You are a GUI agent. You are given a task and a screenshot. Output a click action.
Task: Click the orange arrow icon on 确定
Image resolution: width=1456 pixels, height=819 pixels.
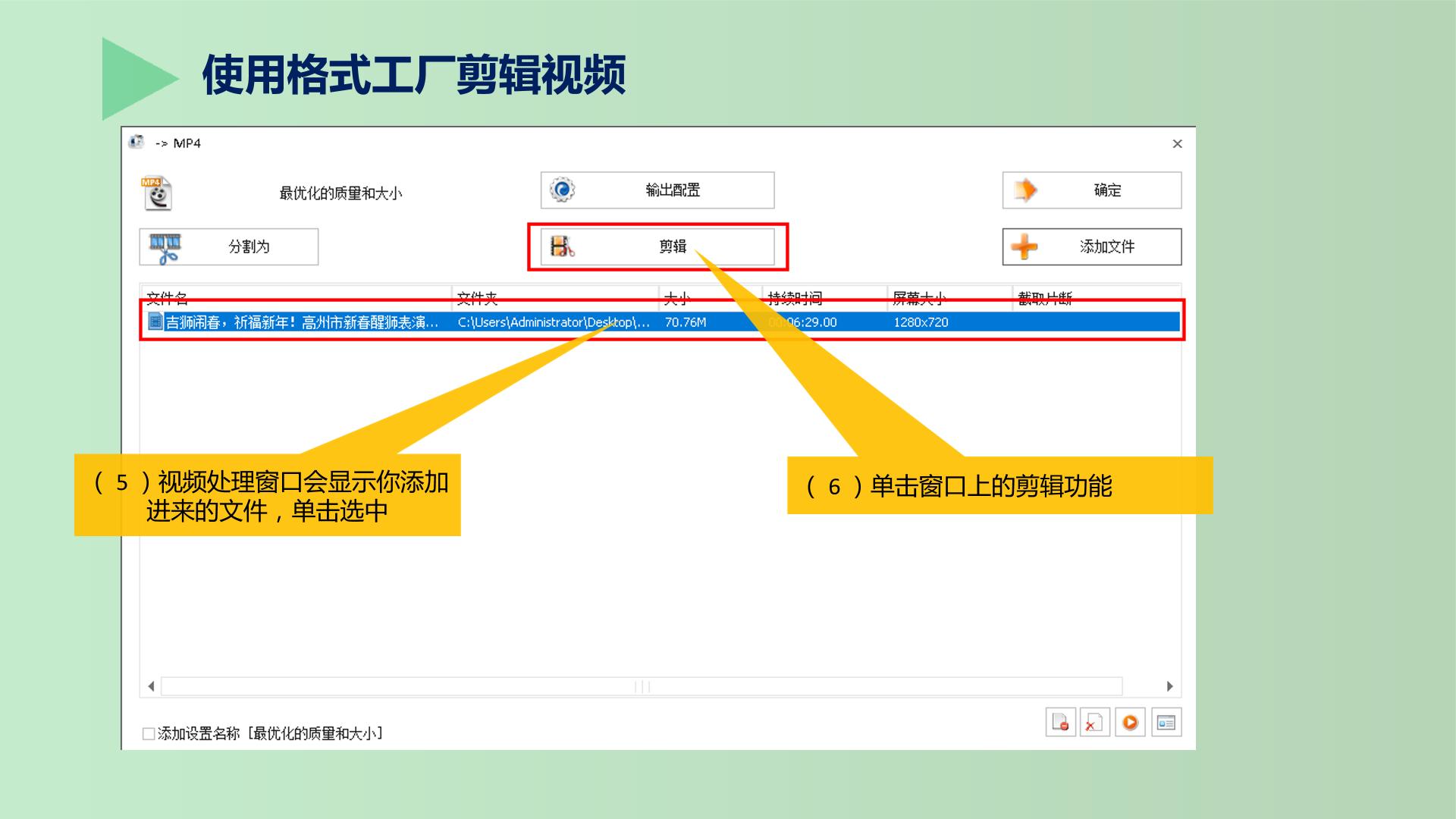(x=1025, y=190)
